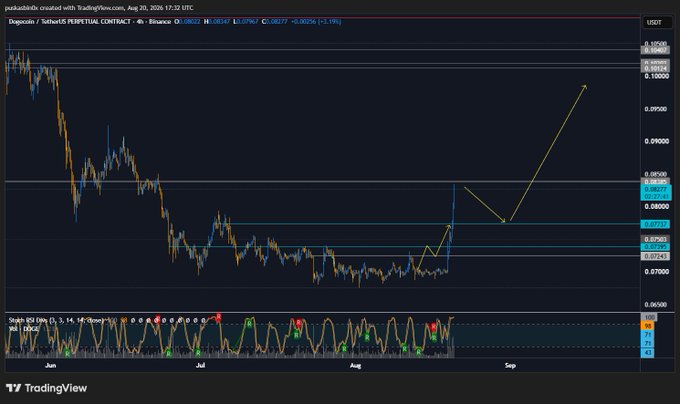Click the Dogecoin / TetherUS PERPETUAL CONTRACT title
Screen dimensions: 680x404
[x=69, y=21]
